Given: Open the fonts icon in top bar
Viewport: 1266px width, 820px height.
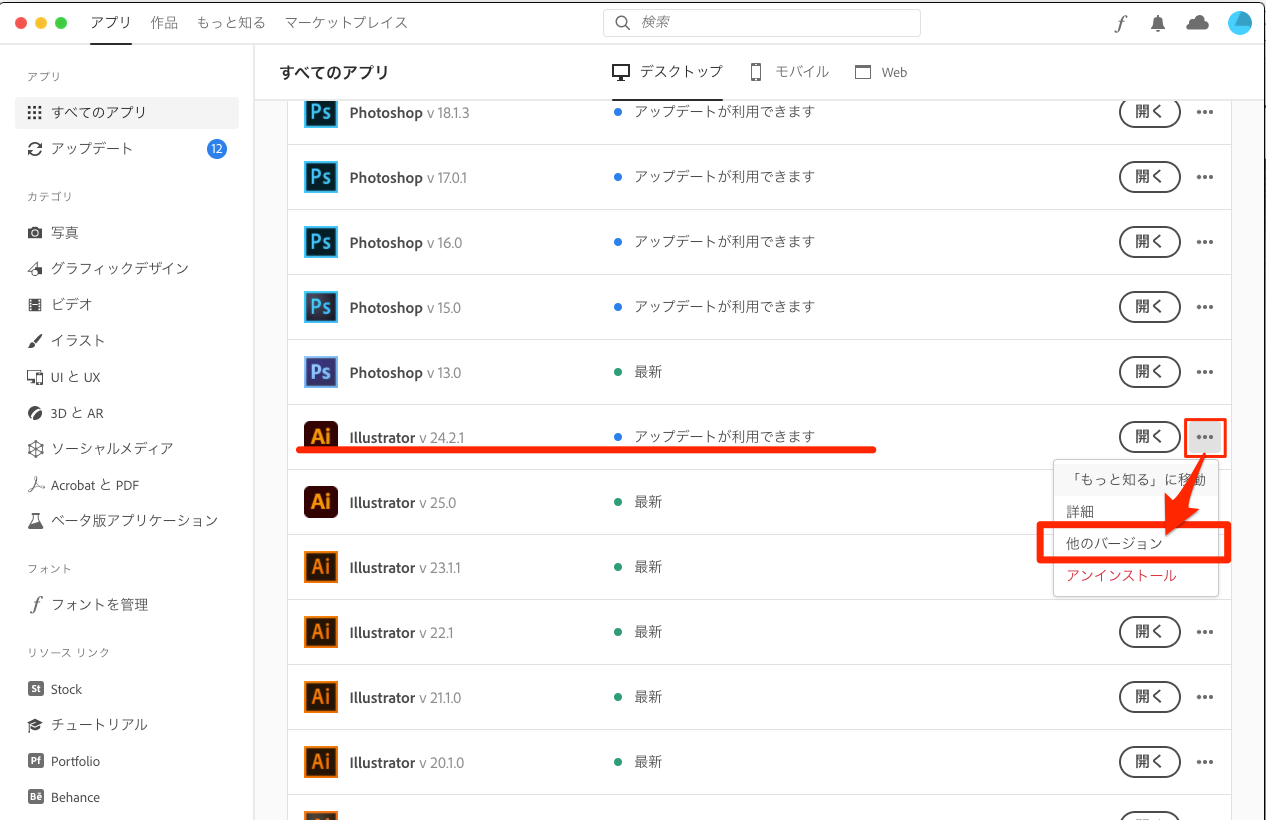Looking at the screenshot, I should (x=1121, y=23).
